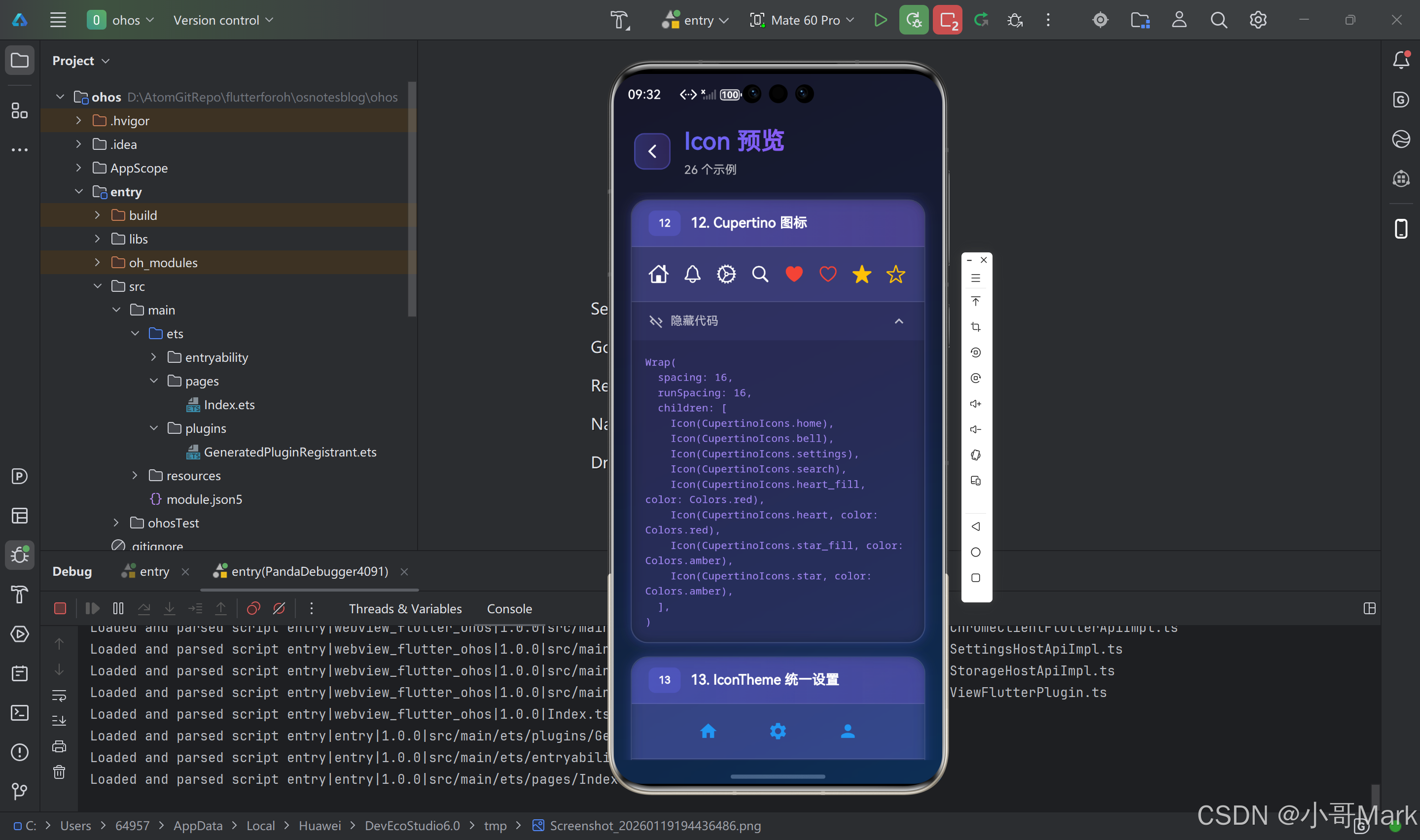
Task: Open Index.ets file in project tree
Action: point(229,405)
